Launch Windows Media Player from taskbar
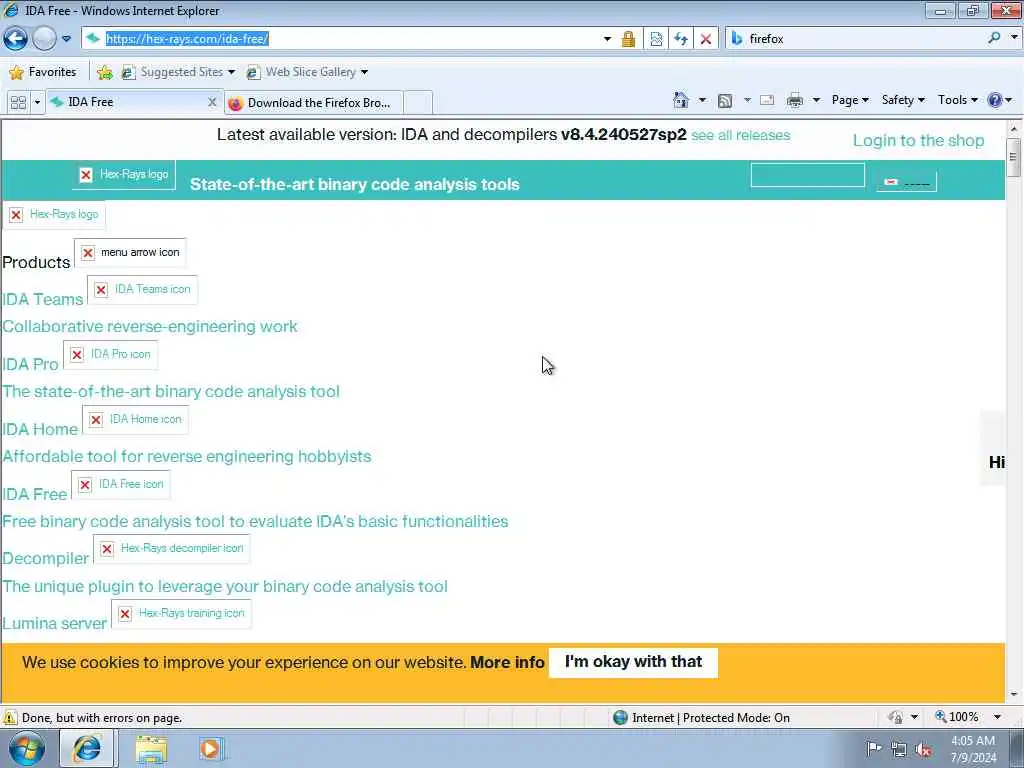 pos(212,748)
